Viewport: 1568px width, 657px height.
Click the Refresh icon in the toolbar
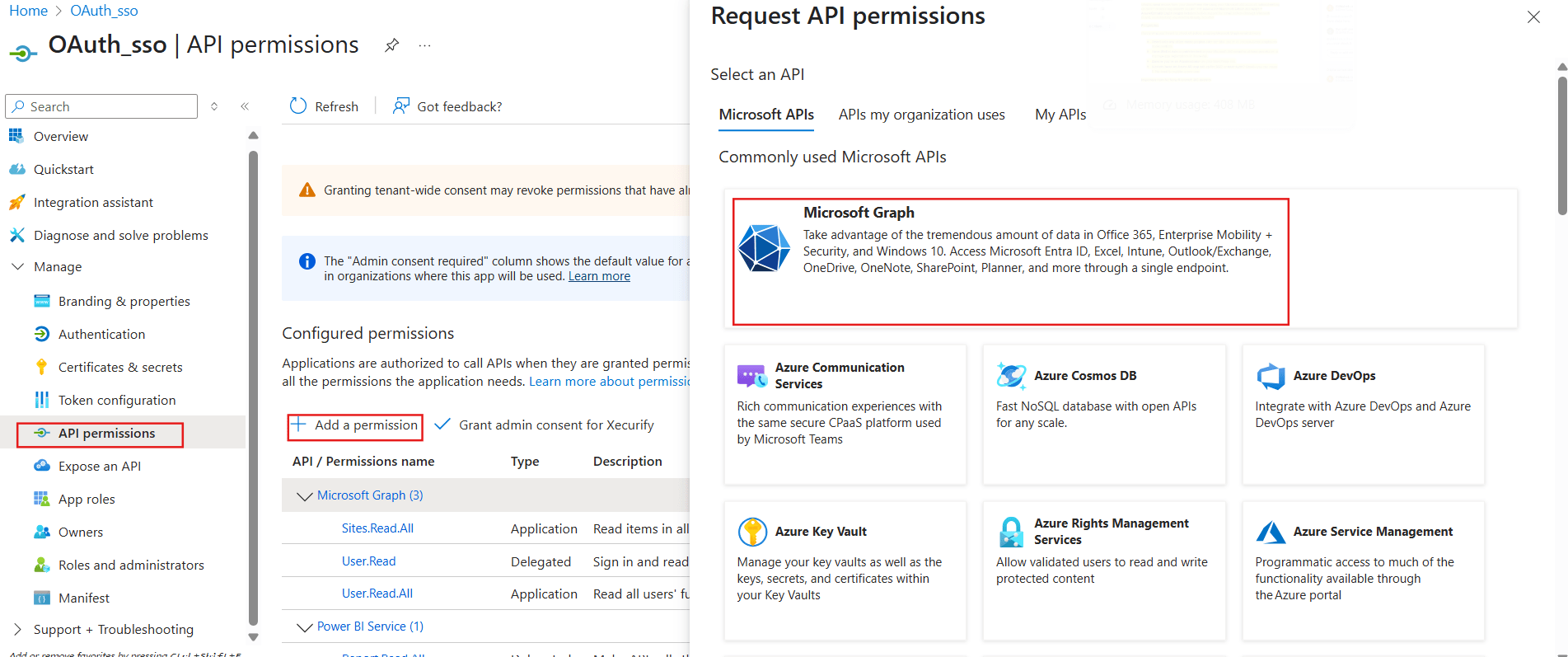tap(298, 106)
